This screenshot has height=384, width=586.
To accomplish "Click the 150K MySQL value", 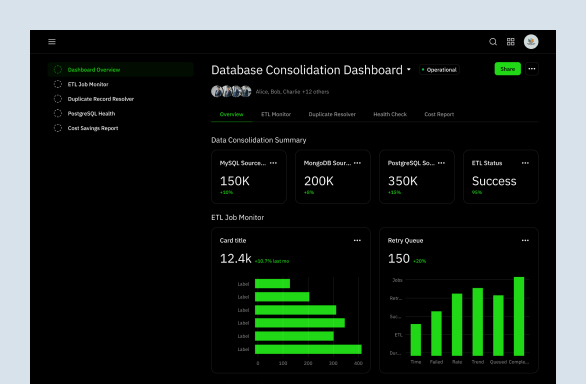I will (x=234, y=181).
